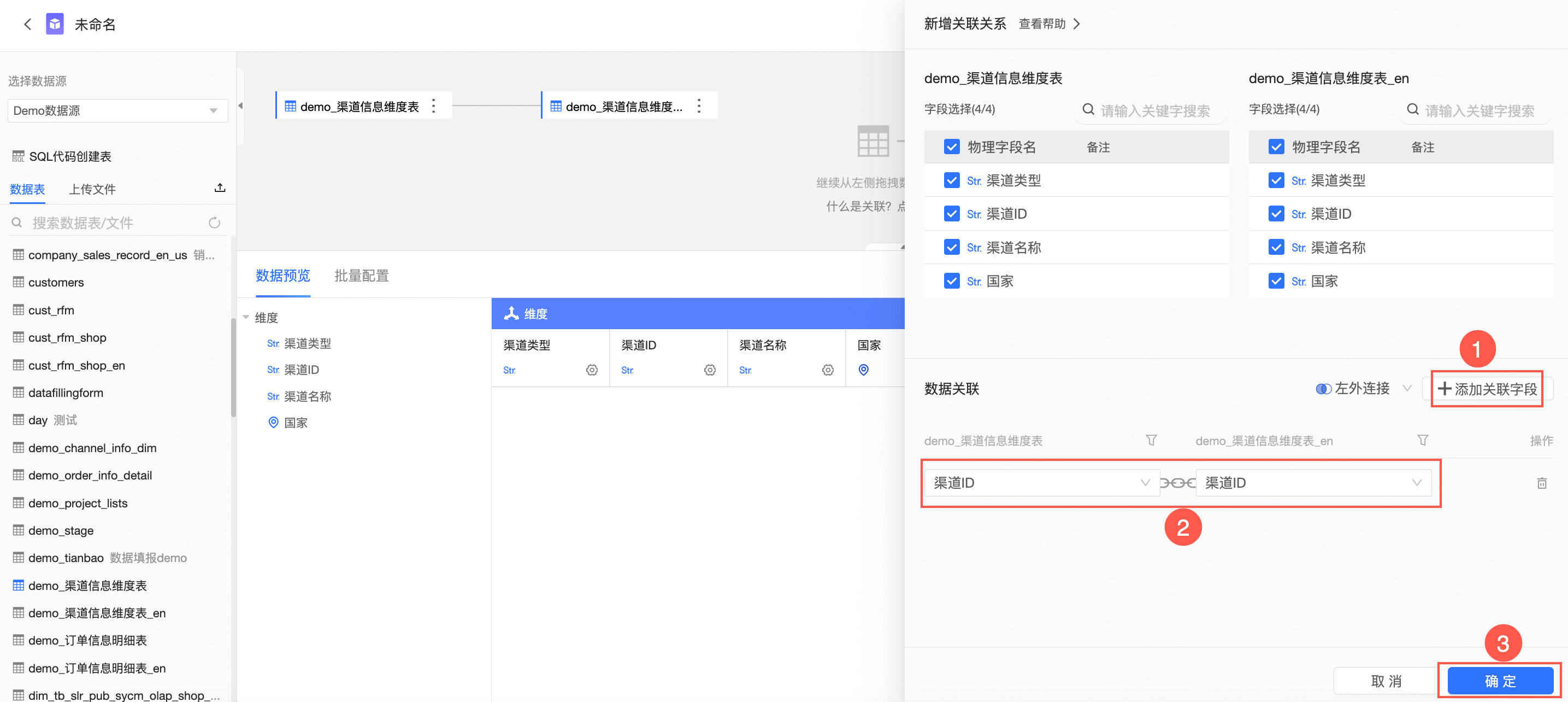Click search icon in left table field search
Viewport: 1568px width, 702px height.
pyautogui.click(x=1088, y=110)
